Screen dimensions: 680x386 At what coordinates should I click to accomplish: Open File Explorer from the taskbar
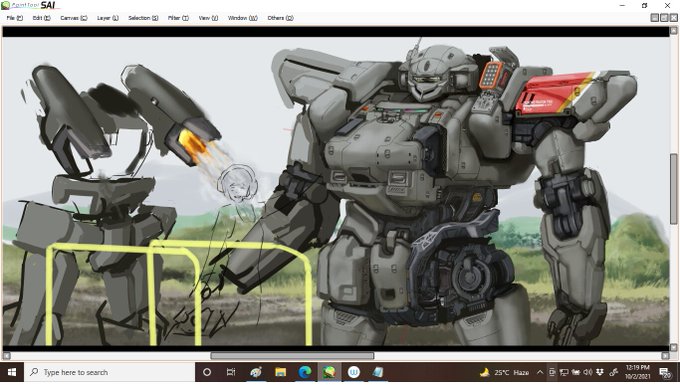coord(281,372)
